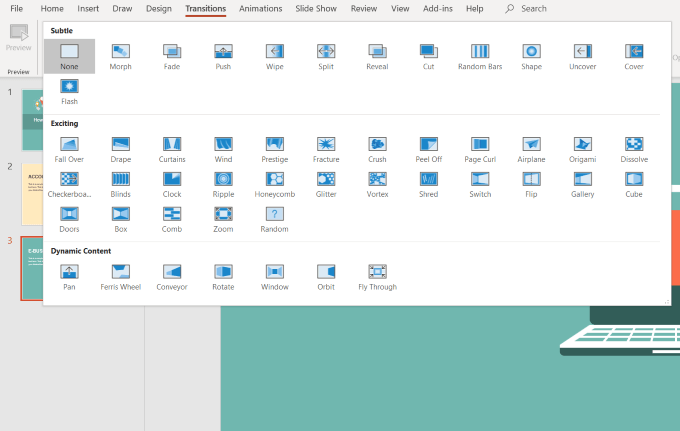Choose the Fall Over transition

(x=69, y=149)
